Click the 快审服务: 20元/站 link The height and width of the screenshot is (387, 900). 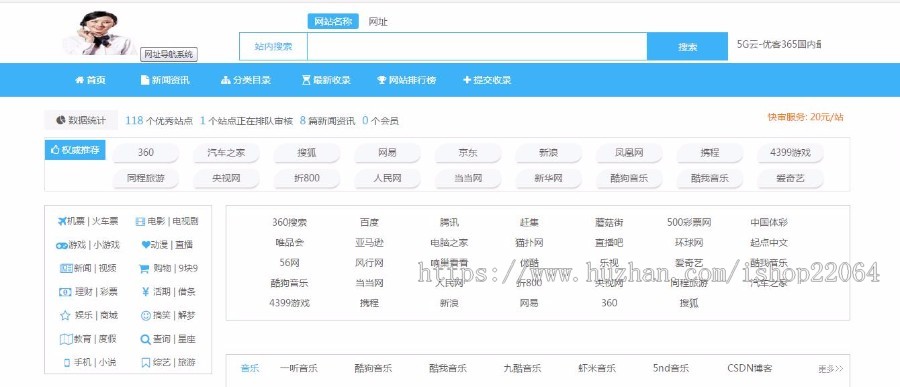tap(806, 117)
